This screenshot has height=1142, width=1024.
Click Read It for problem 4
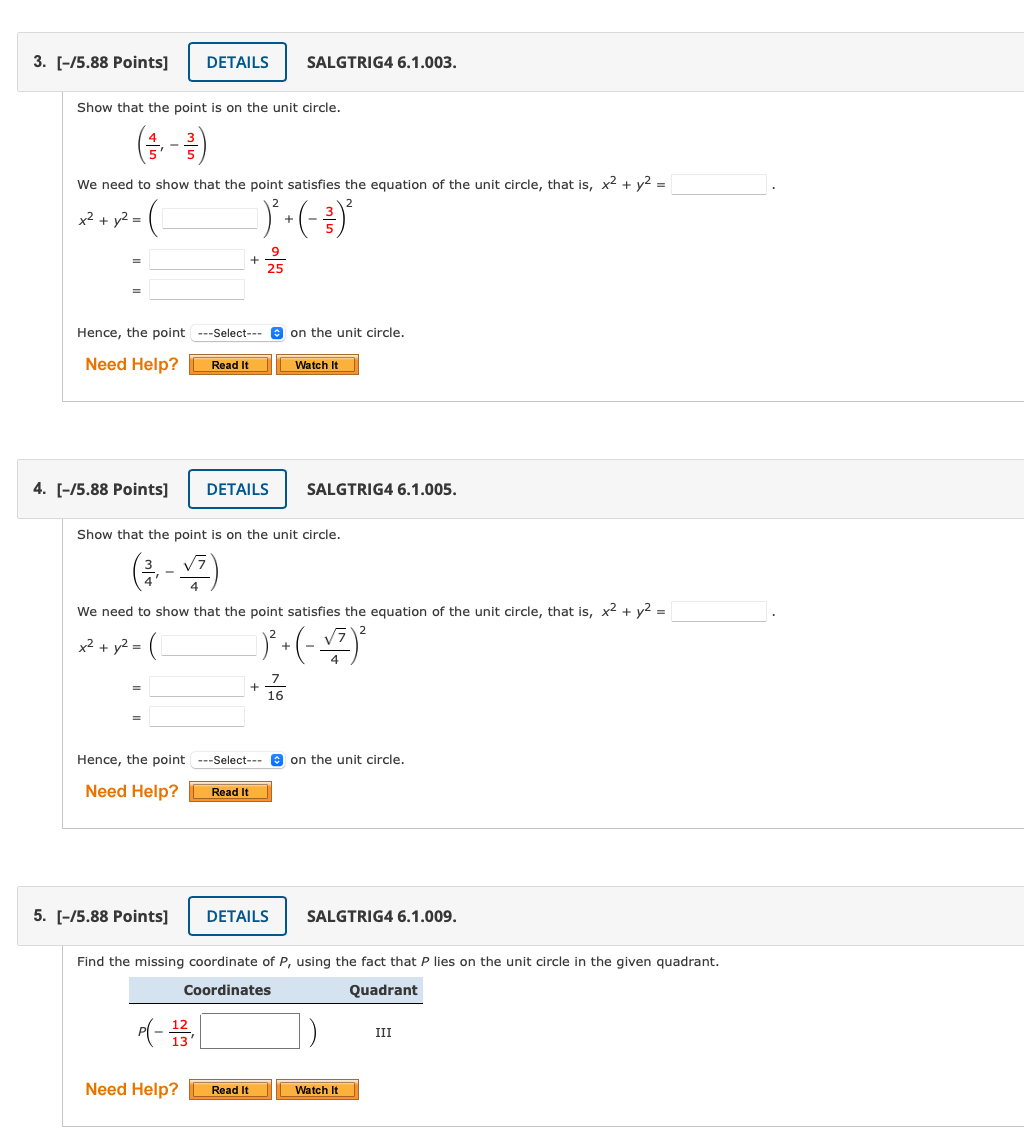(230, 791)
